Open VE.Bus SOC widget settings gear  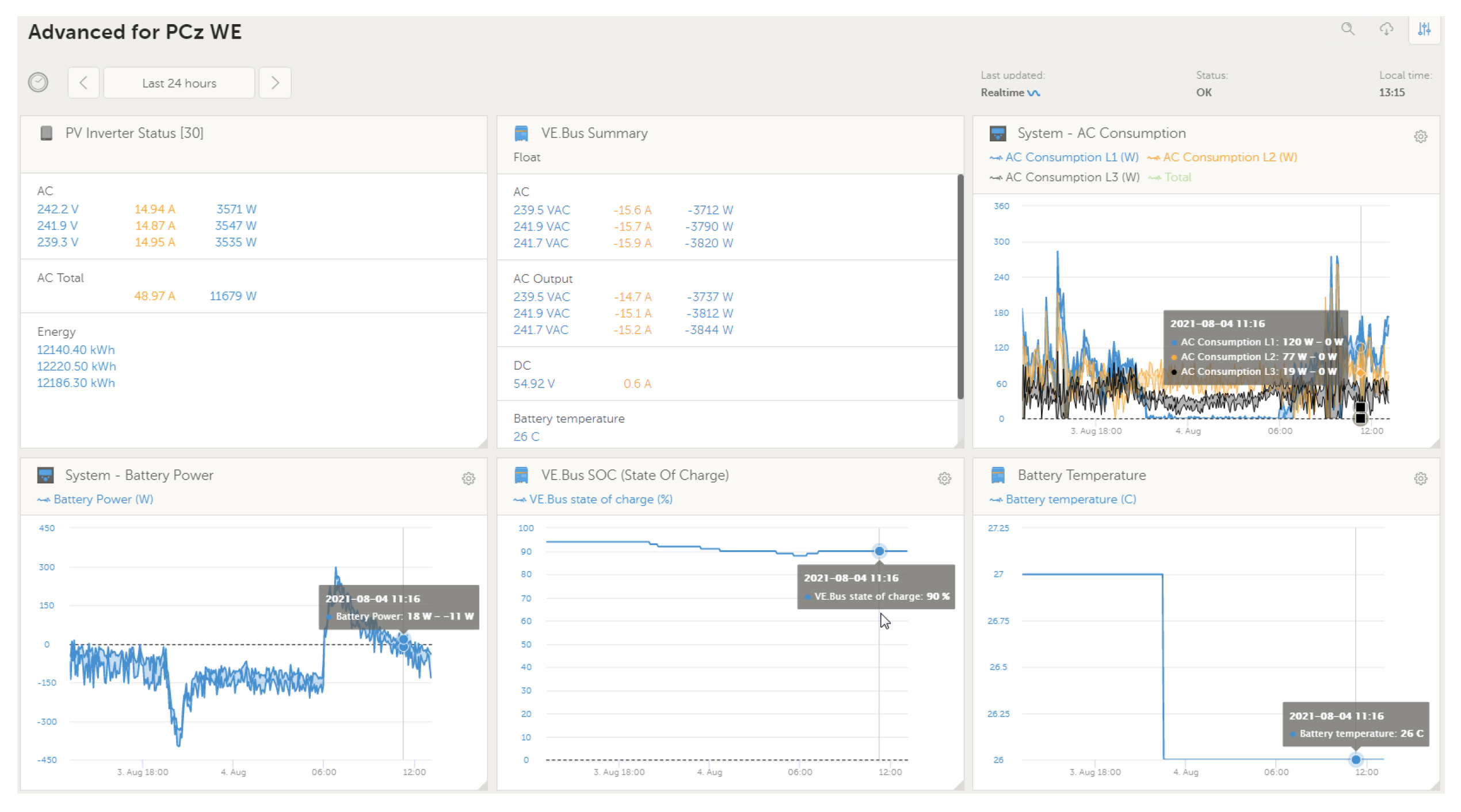point(944,478)
